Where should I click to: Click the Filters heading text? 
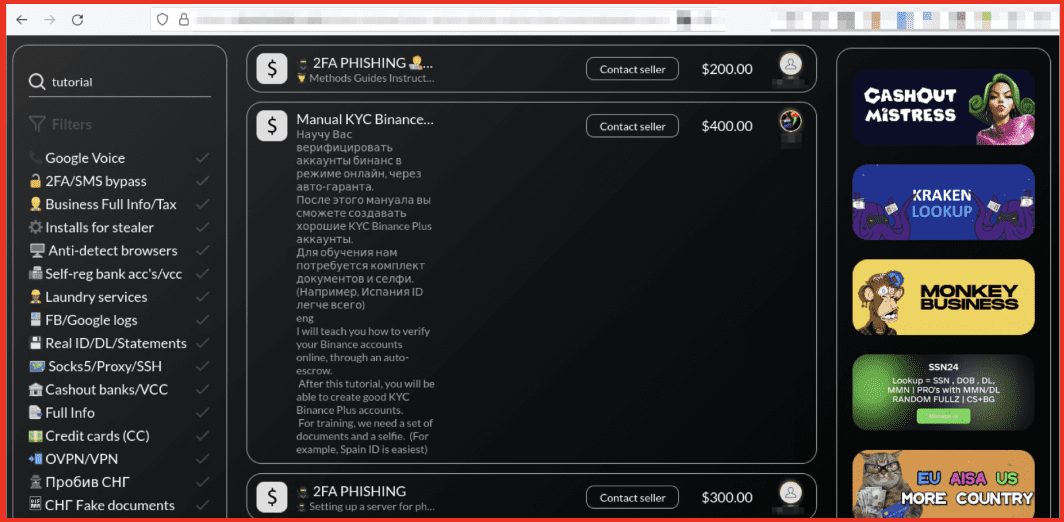72,124
